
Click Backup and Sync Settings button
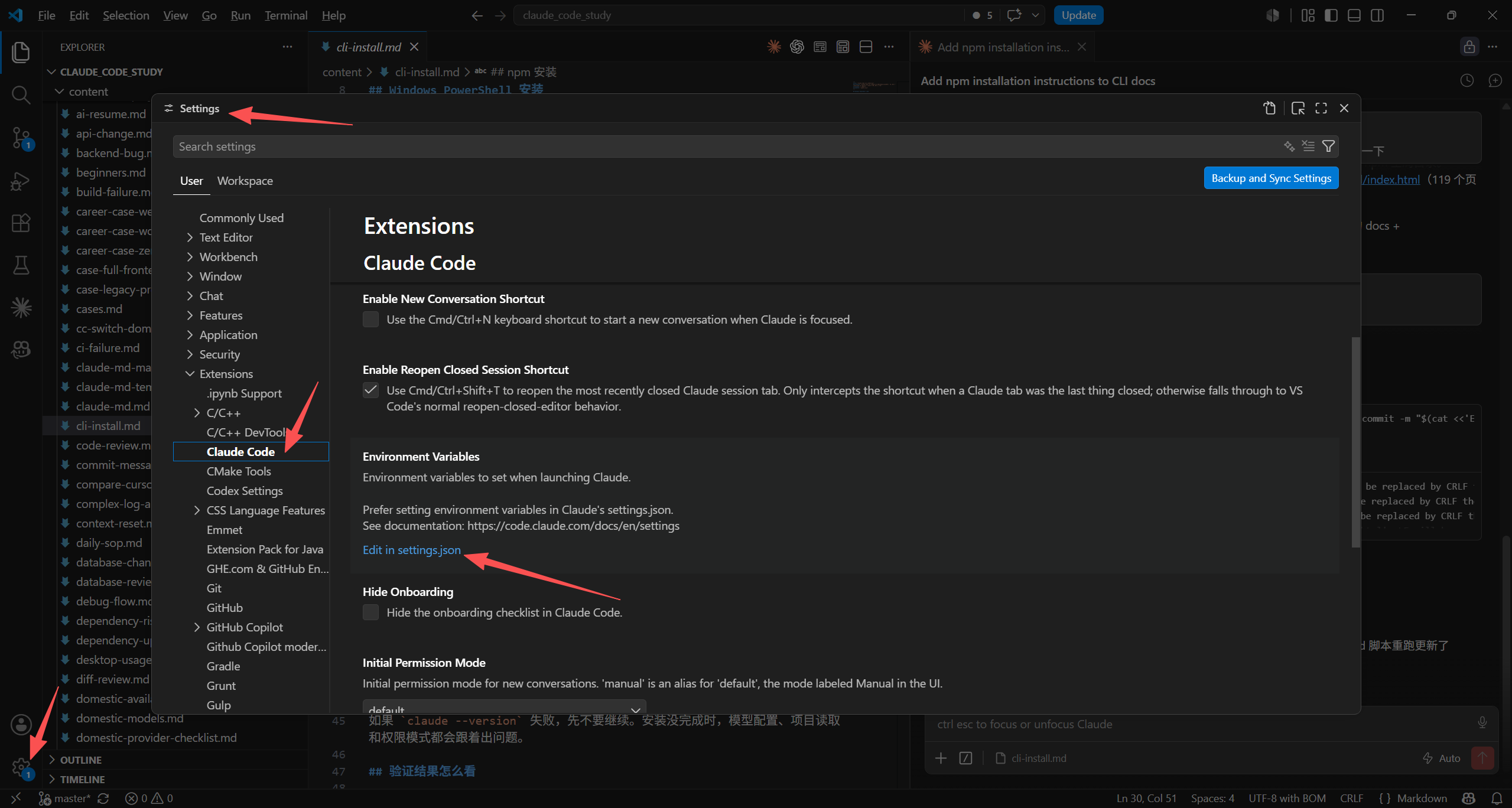tap(1271, 178)
